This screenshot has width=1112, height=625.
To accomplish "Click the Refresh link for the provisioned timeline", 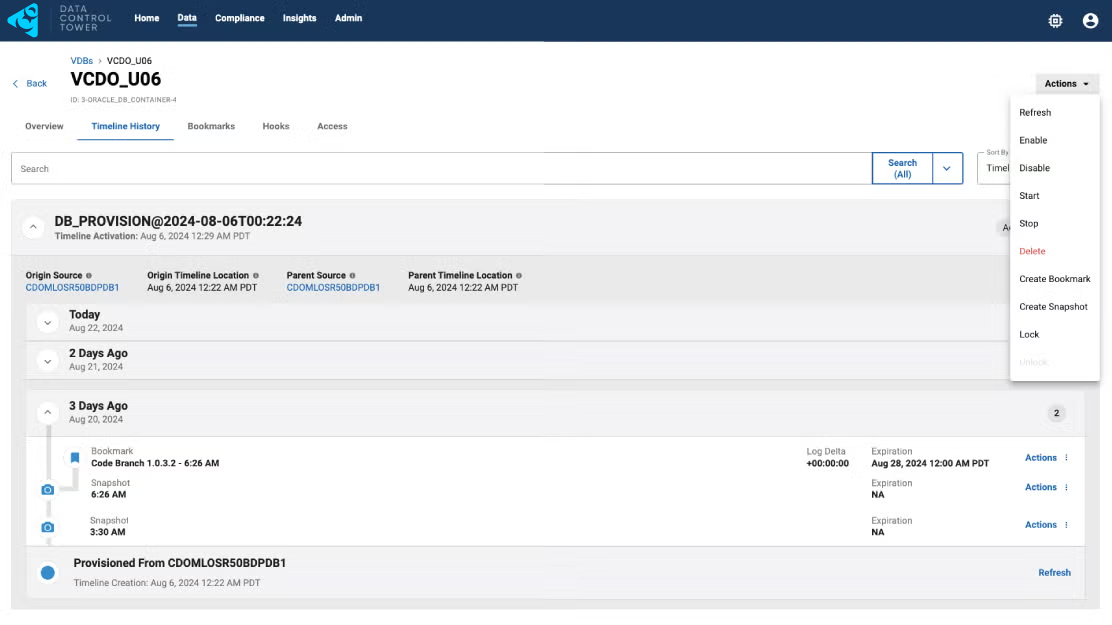I will click(1054, 572).
